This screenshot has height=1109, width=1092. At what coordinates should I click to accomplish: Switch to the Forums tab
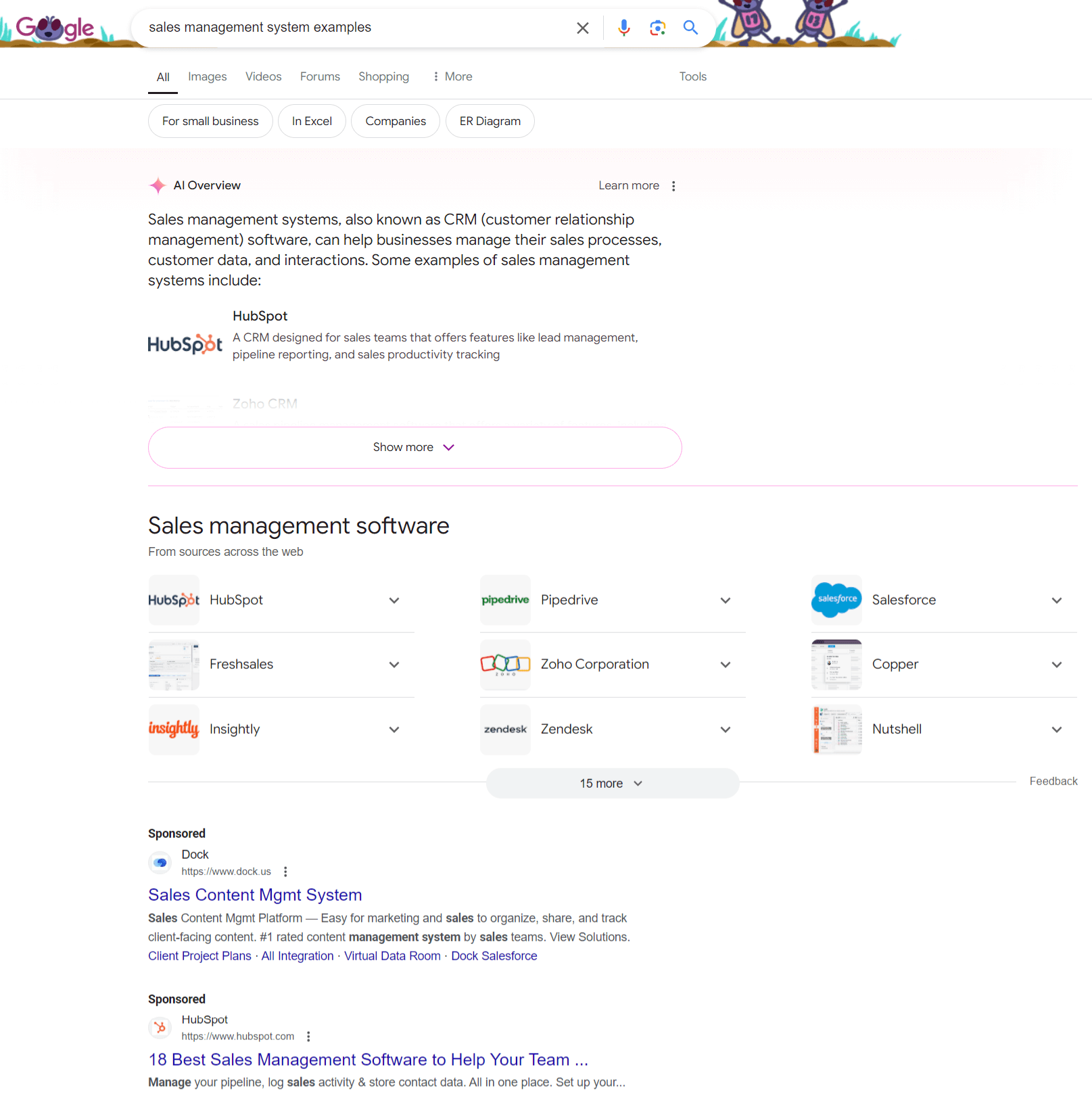(x=320, y=76)
